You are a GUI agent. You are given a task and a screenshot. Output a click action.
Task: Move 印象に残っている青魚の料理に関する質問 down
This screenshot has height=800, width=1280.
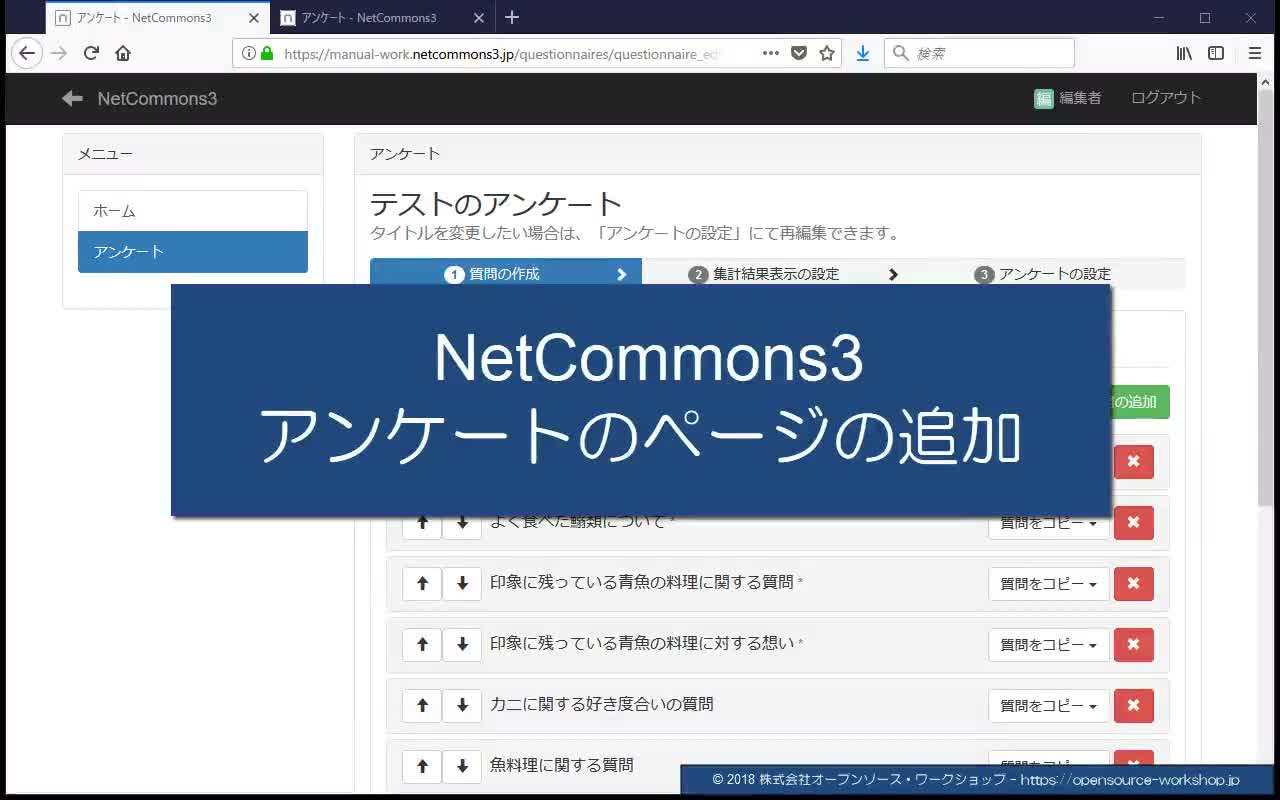tap(462, 584)
